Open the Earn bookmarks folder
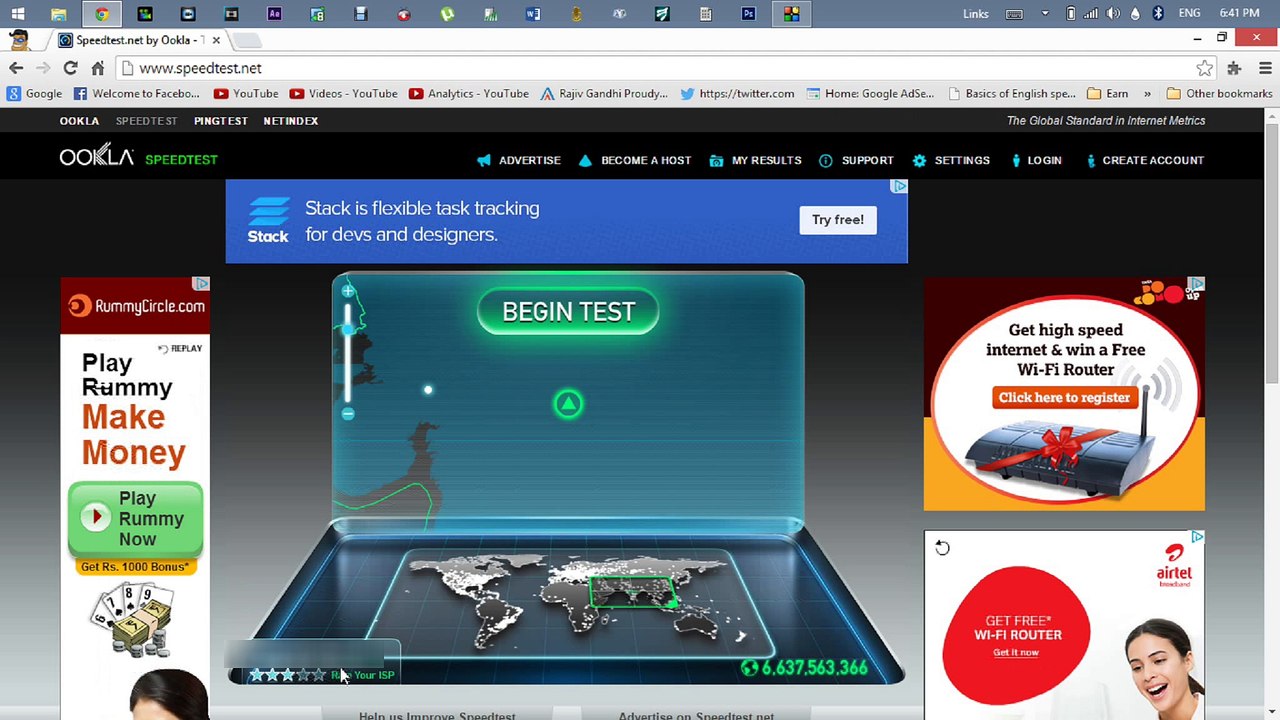 pyautogui.click(x=1107, y=93)
